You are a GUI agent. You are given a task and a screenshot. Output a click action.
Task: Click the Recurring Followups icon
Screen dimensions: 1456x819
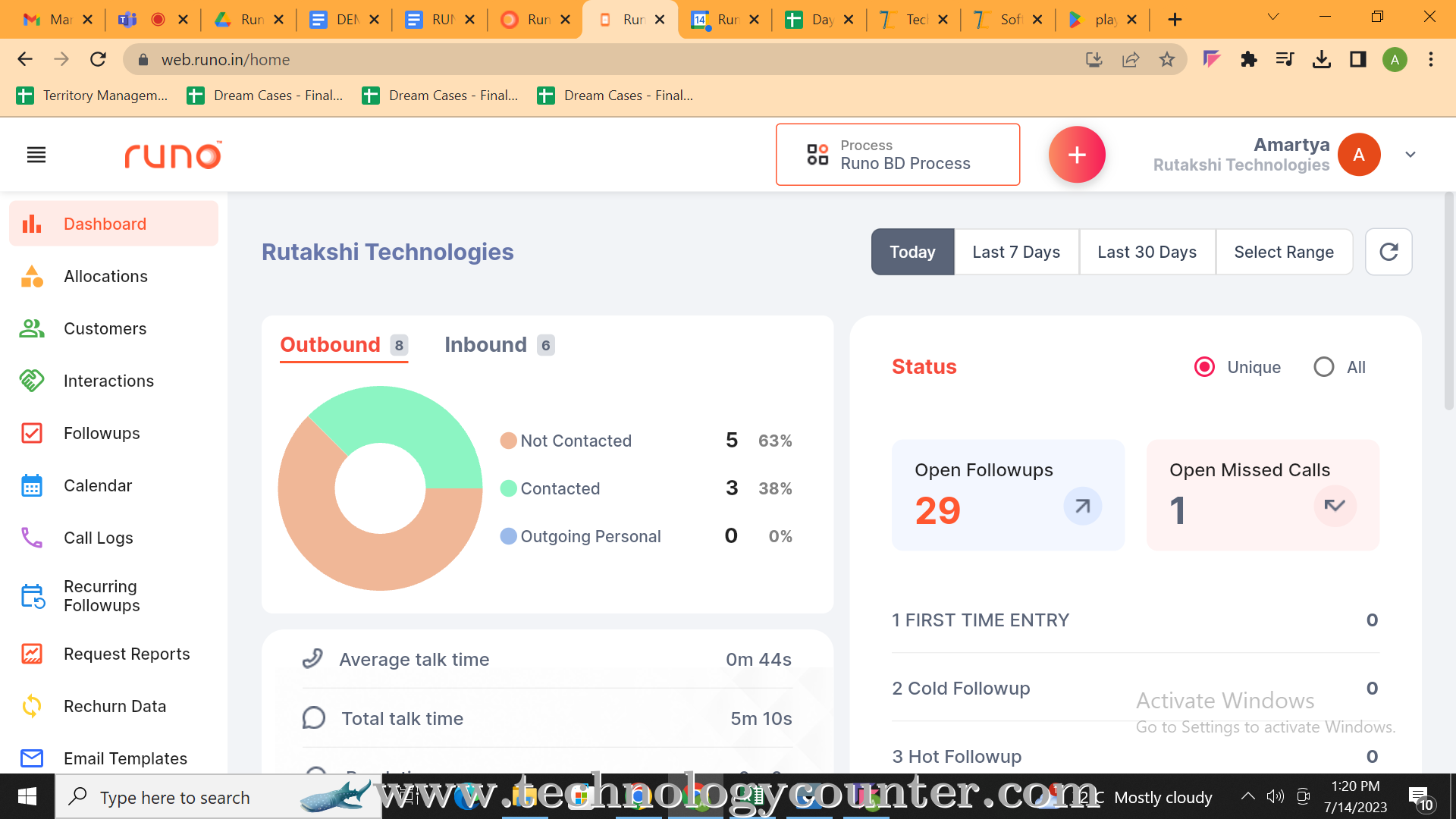click(x=33, y=596)
